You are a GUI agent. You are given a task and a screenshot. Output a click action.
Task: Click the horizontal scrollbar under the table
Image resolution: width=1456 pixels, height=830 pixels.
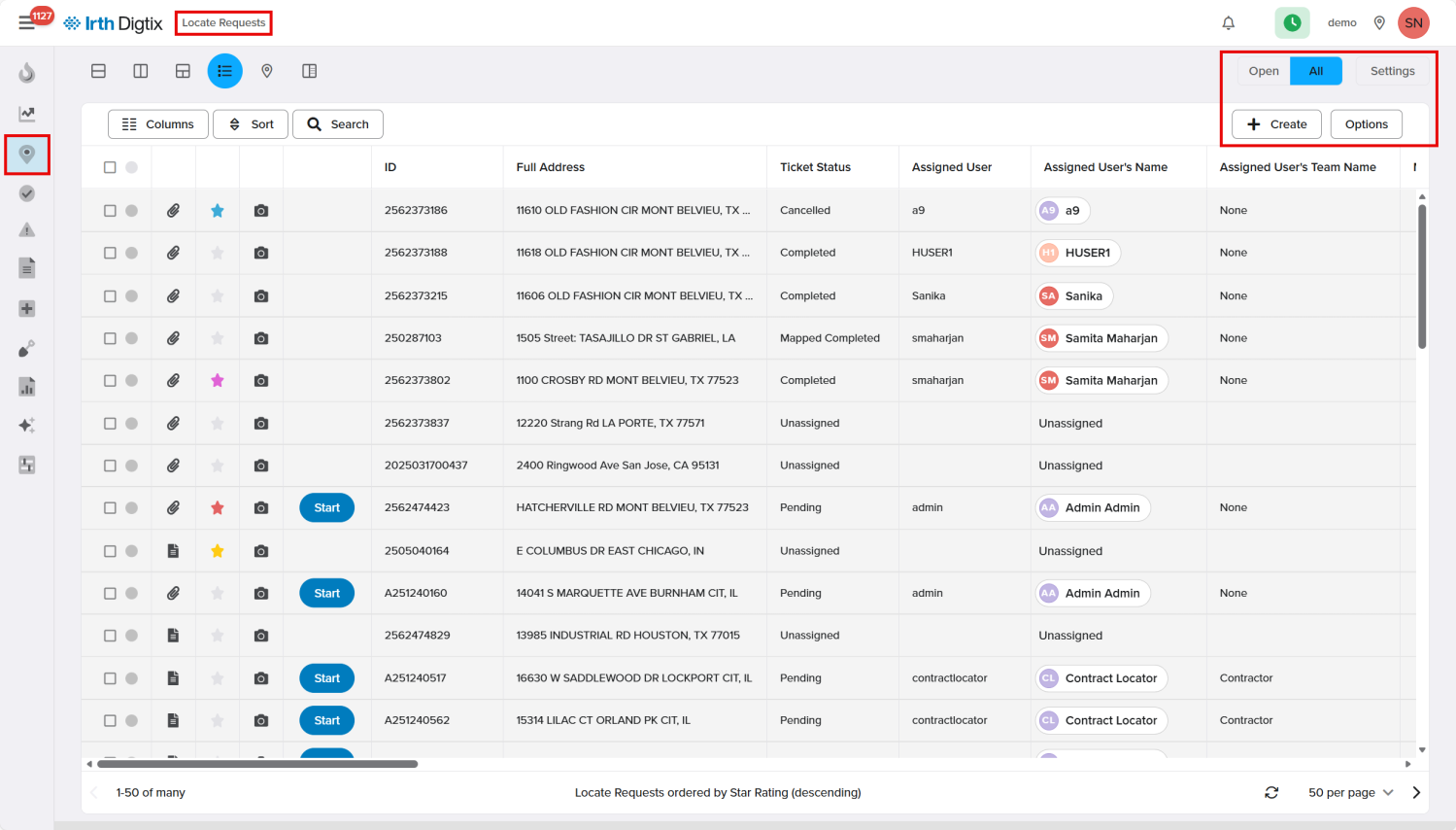pyautogui.click(x=257, y=764)
